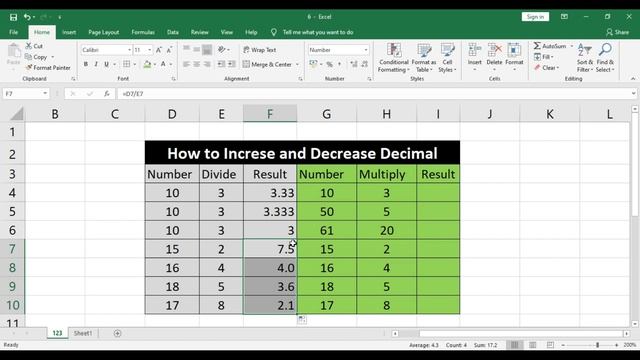The height and width of the screenshot is (360, 640).
Task: Cut the selection with the scissors icon
Action: (x=34, y=46)
